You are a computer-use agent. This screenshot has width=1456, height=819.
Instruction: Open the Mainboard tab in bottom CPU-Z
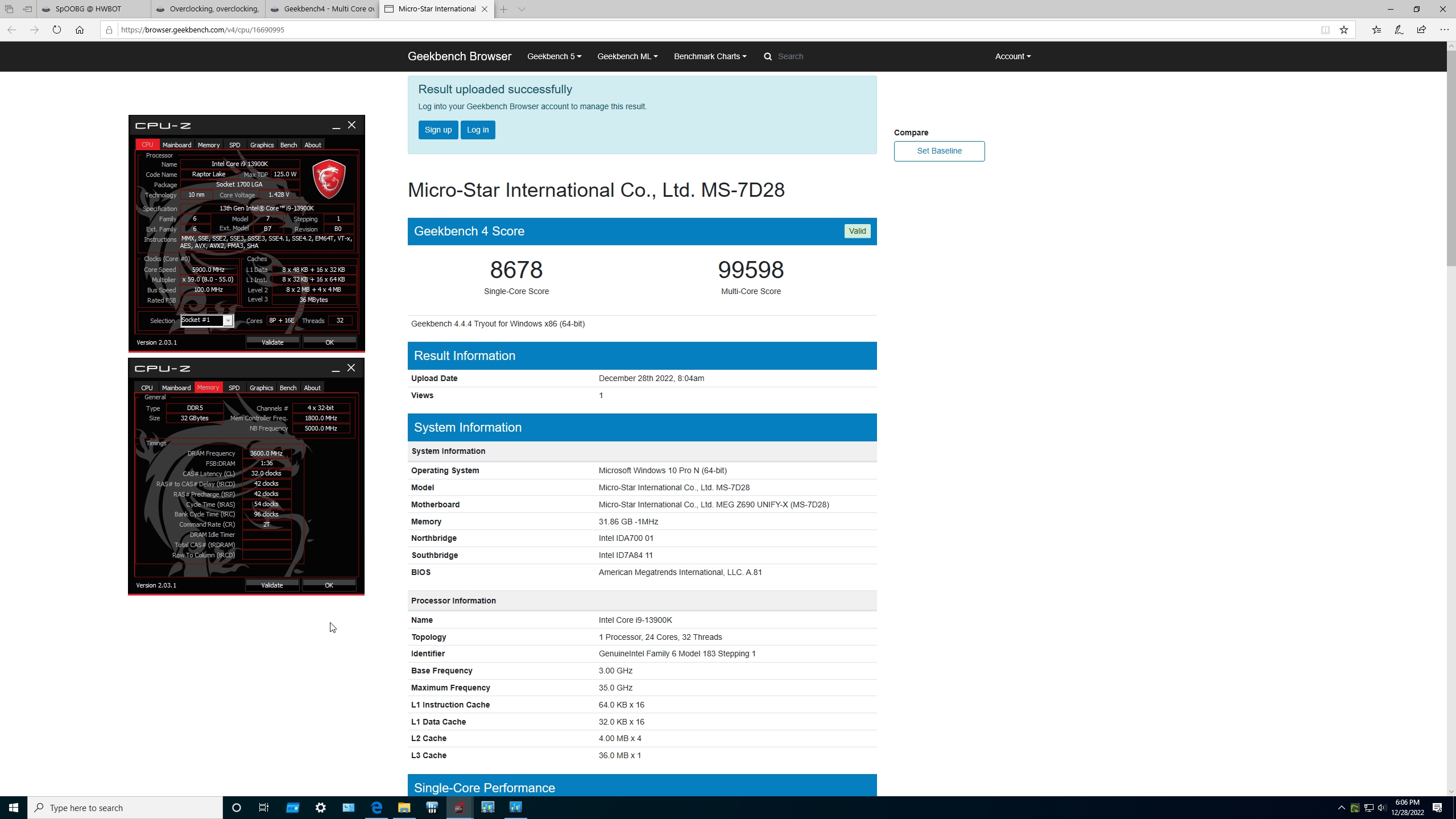pyautogui.click(x=176, y=388)
